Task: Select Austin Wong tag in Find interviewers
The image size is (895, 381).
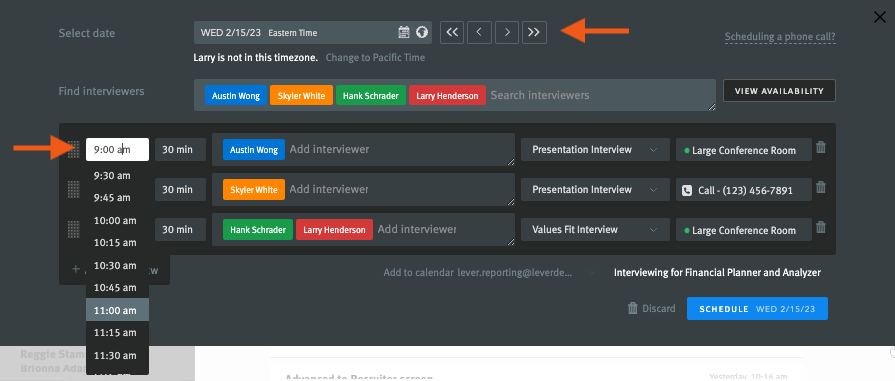Action: coord(236,95)
